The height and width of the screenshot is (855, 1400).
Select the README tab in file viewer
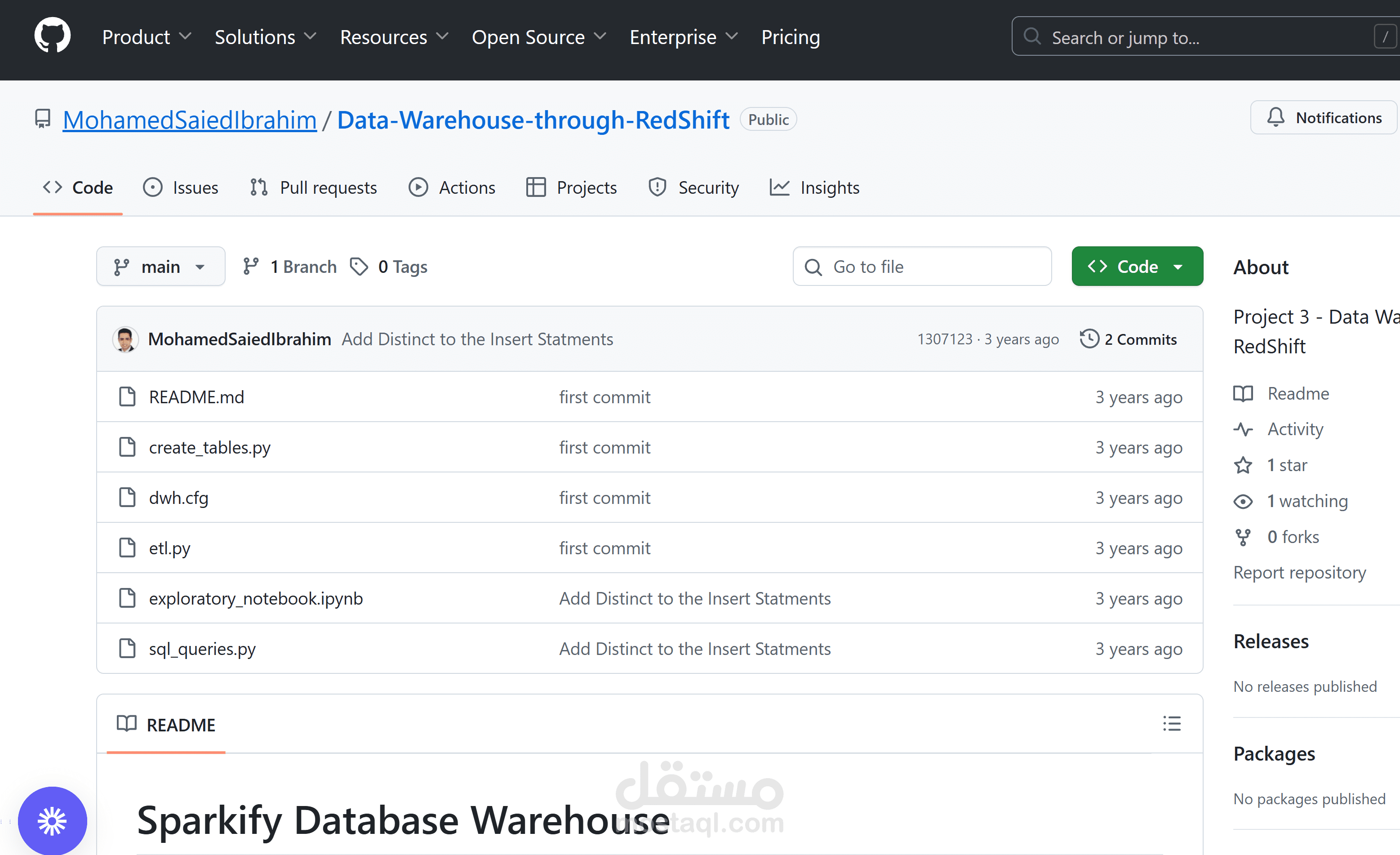point(166,725)
